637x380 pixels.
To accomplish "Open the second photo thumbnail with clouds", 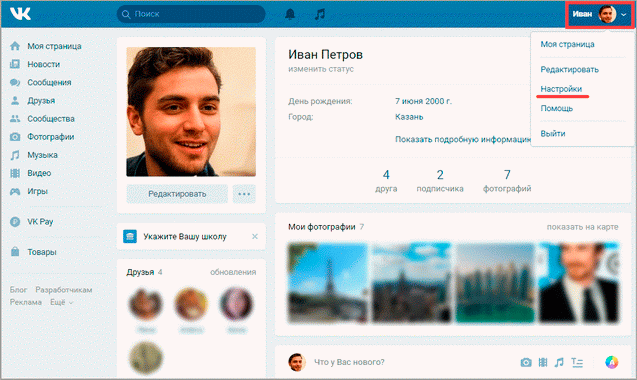I will (412, 283).
